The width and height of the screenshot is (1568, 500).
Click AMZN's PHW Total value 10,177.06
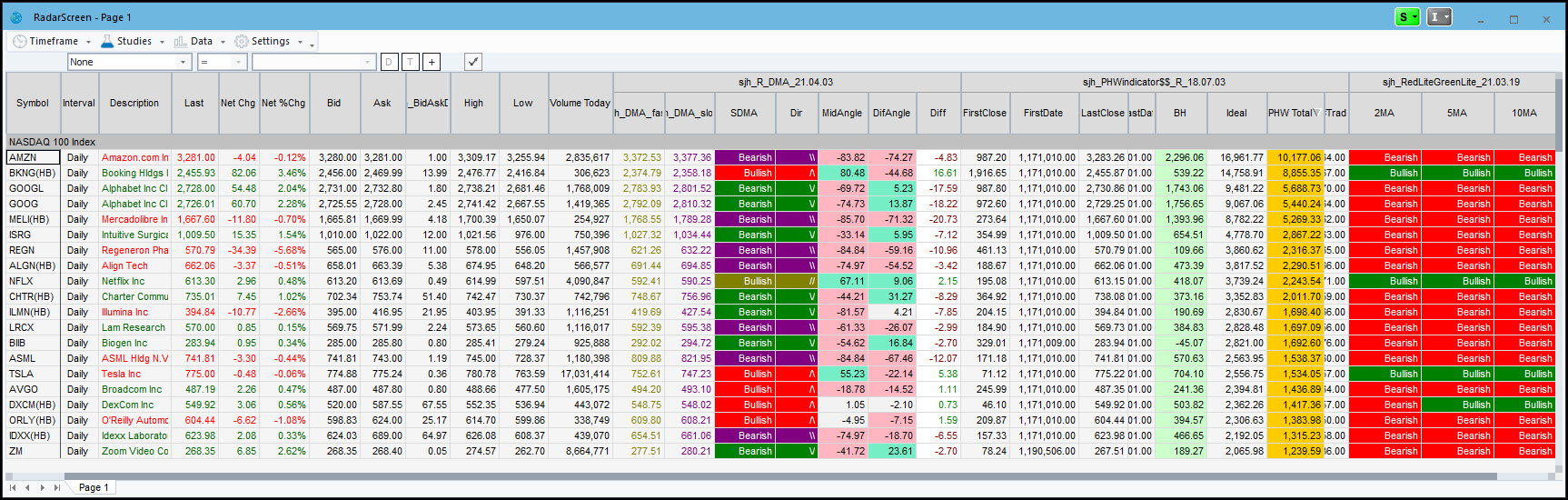(1295, 157)
